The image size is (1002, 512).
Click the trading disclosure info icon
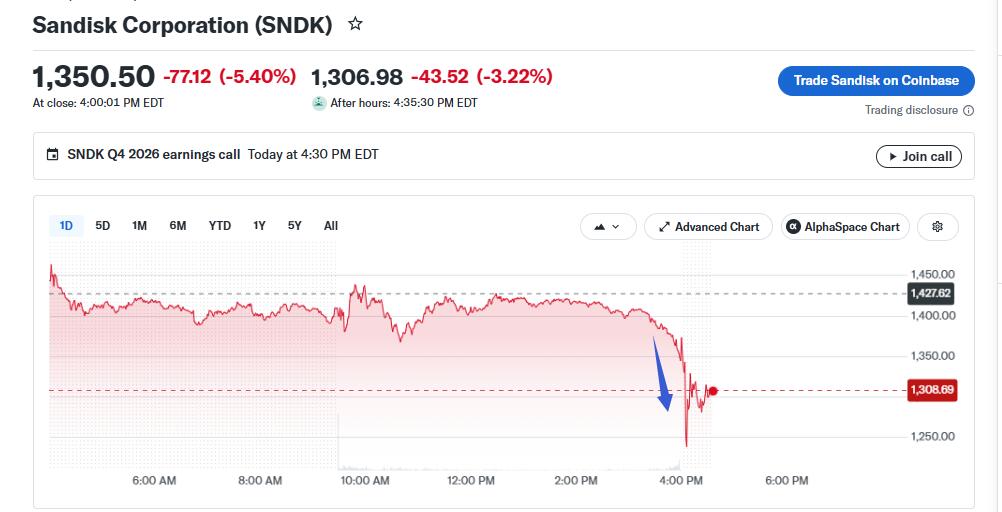click(968, 111)
